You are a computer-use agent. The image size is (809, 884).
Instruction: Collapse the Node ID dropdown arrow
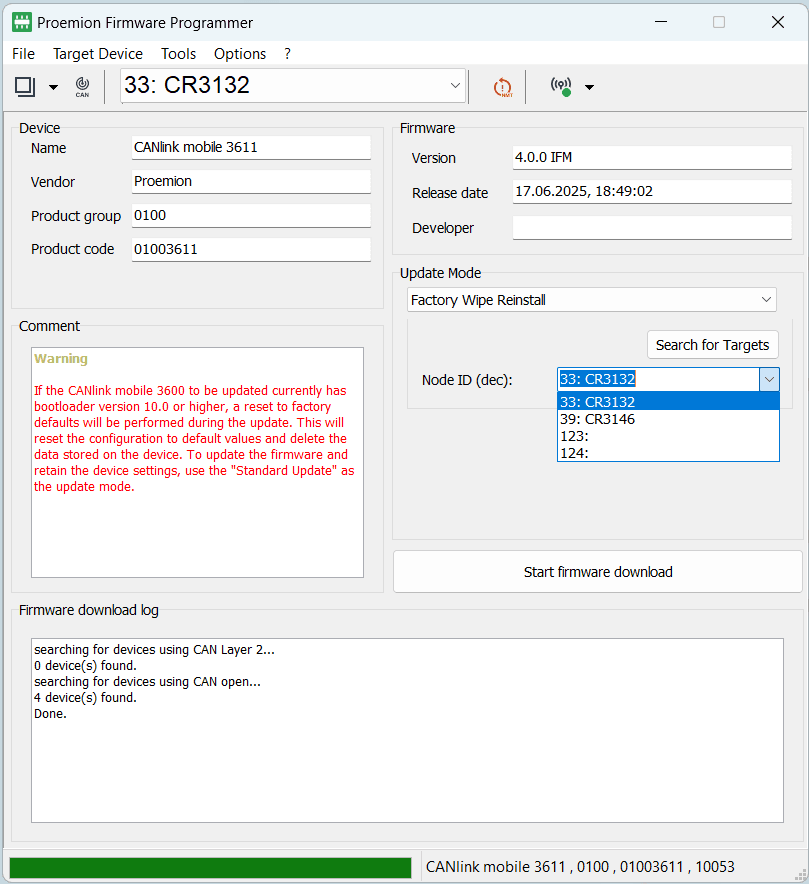click(769, 379)
